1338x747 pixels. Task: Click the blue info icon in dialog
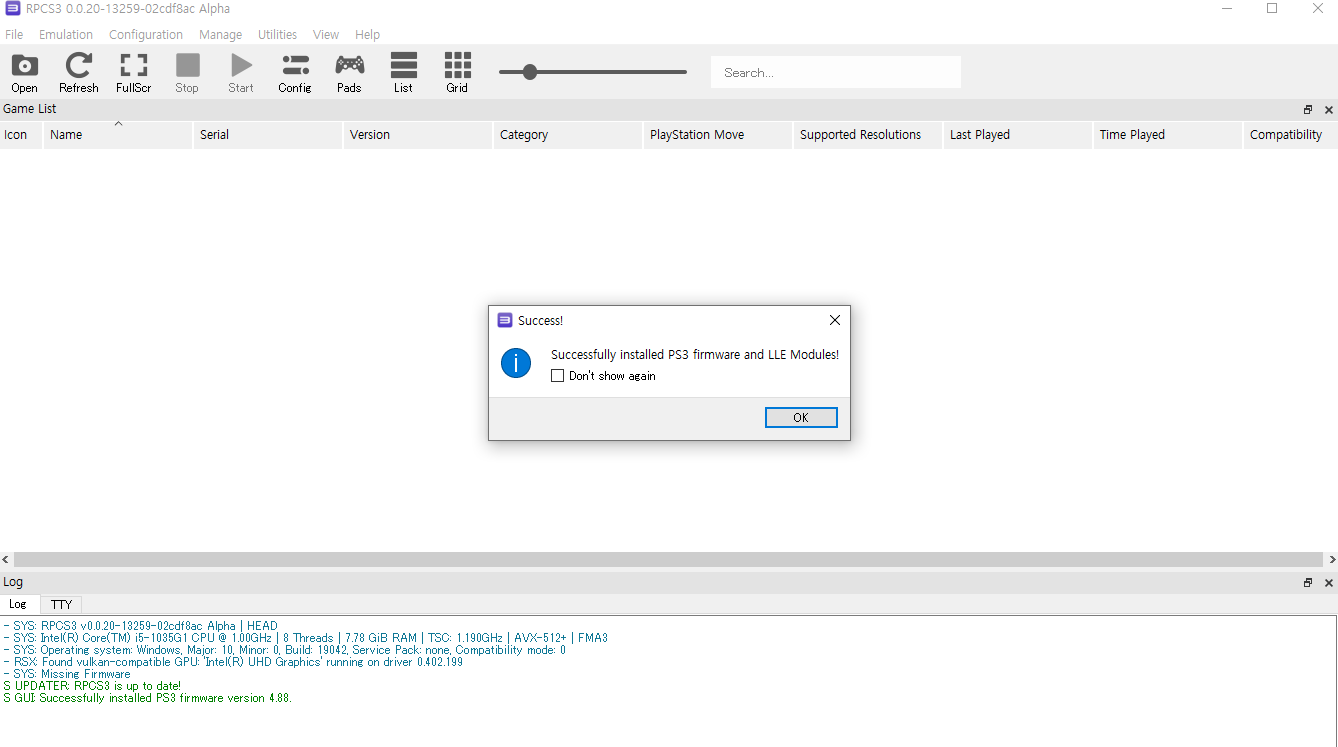click(516, 363)
